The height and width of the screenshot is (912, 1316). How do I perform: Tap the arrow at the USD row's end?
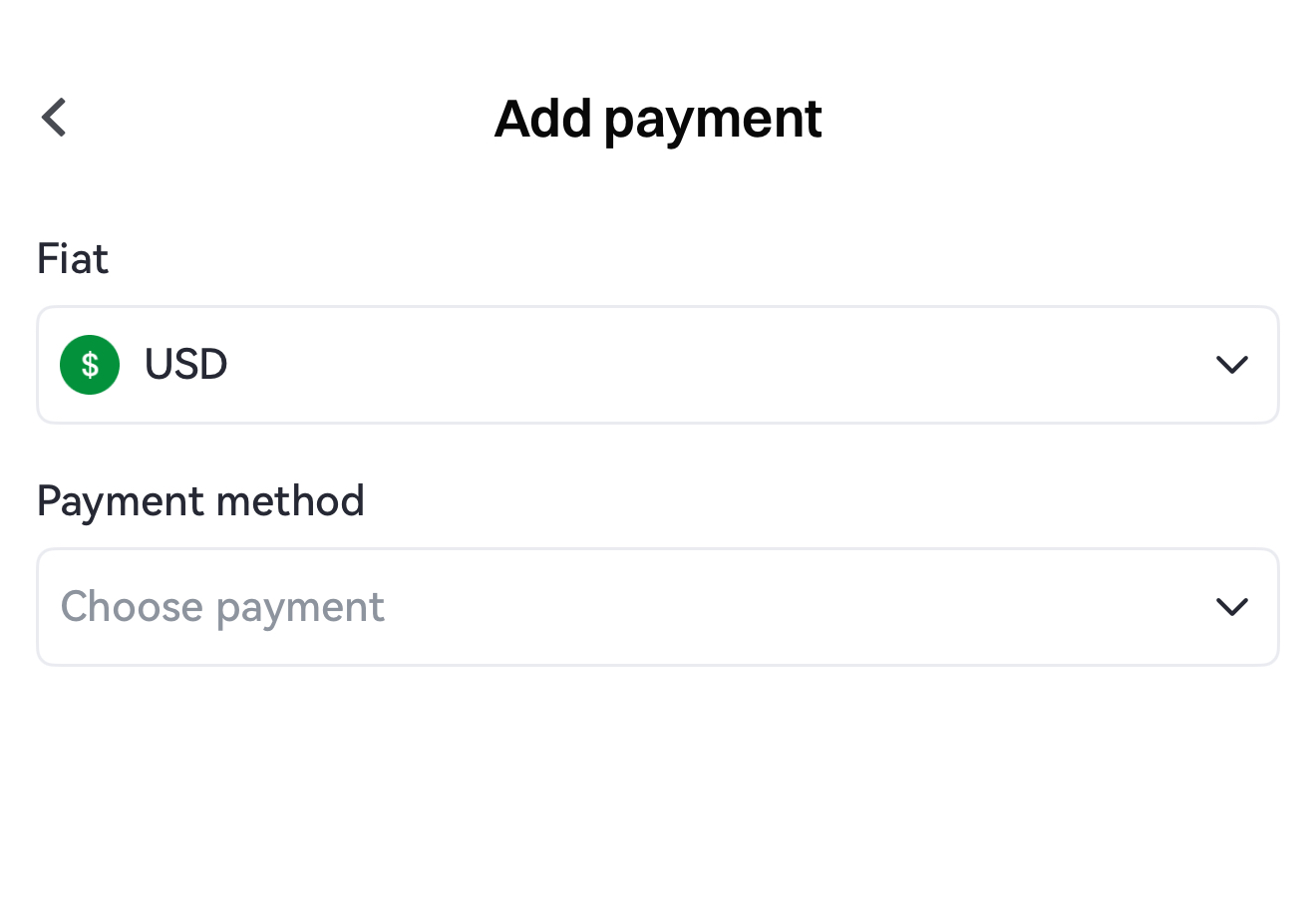pyautogui.click(x=1232, y=365)
